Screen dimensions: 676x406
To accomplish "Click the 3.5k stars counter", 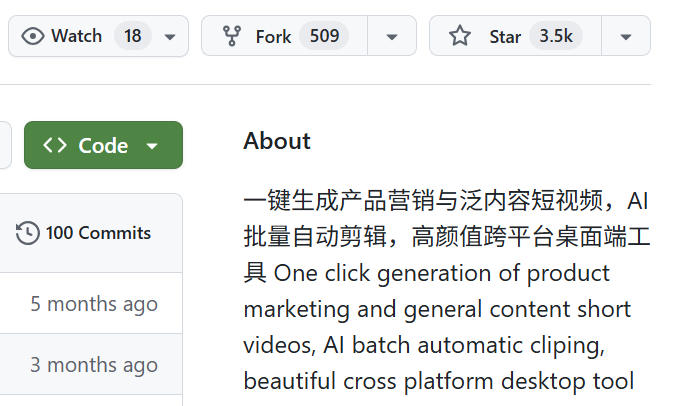I will (556, 36).
